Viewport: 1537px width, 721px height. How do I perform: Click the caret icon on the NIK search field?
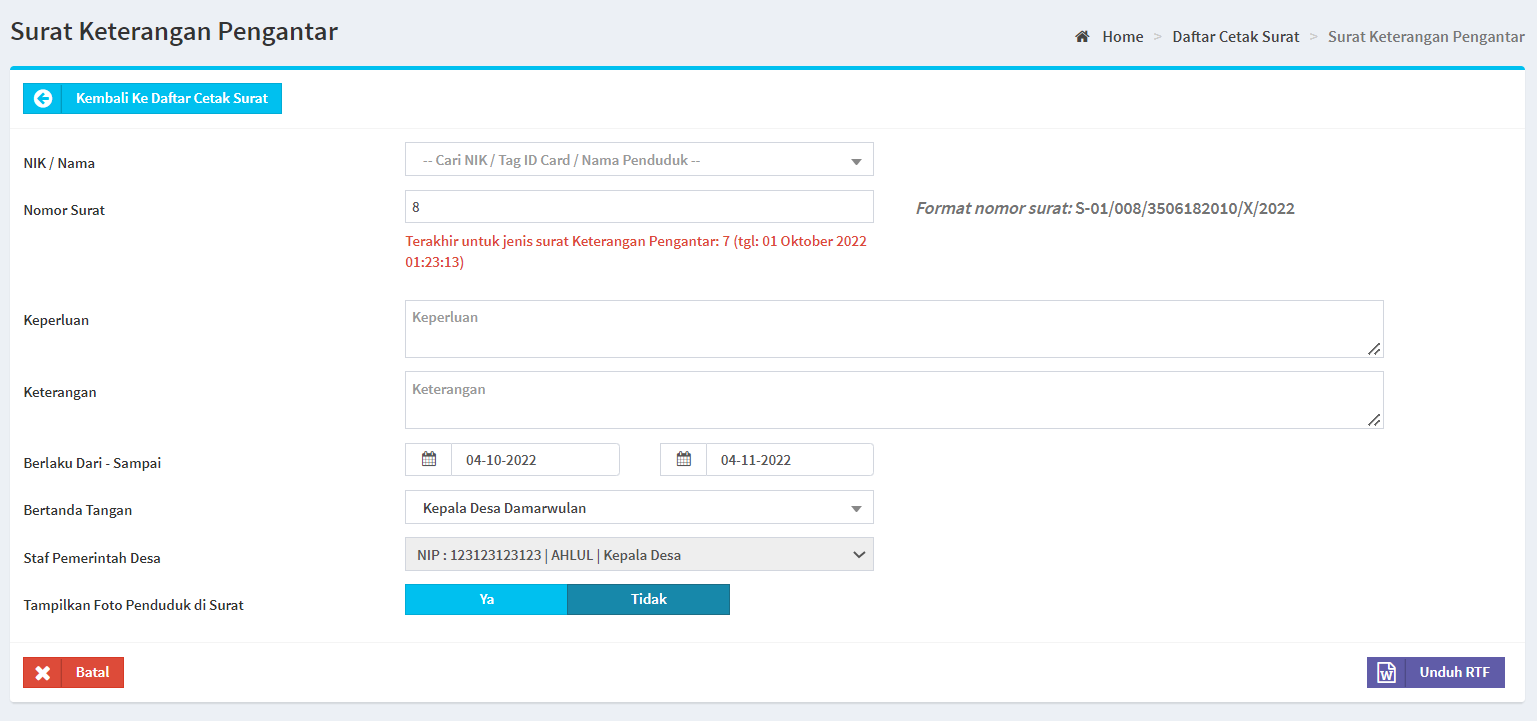coord(856,159)
